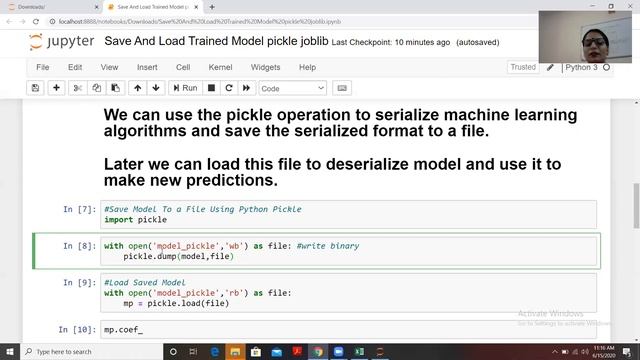Viewport: 640px width, 360px height.
Task: Copy selected cells icon
Action: pyautogui.click(x=96, y=88)
